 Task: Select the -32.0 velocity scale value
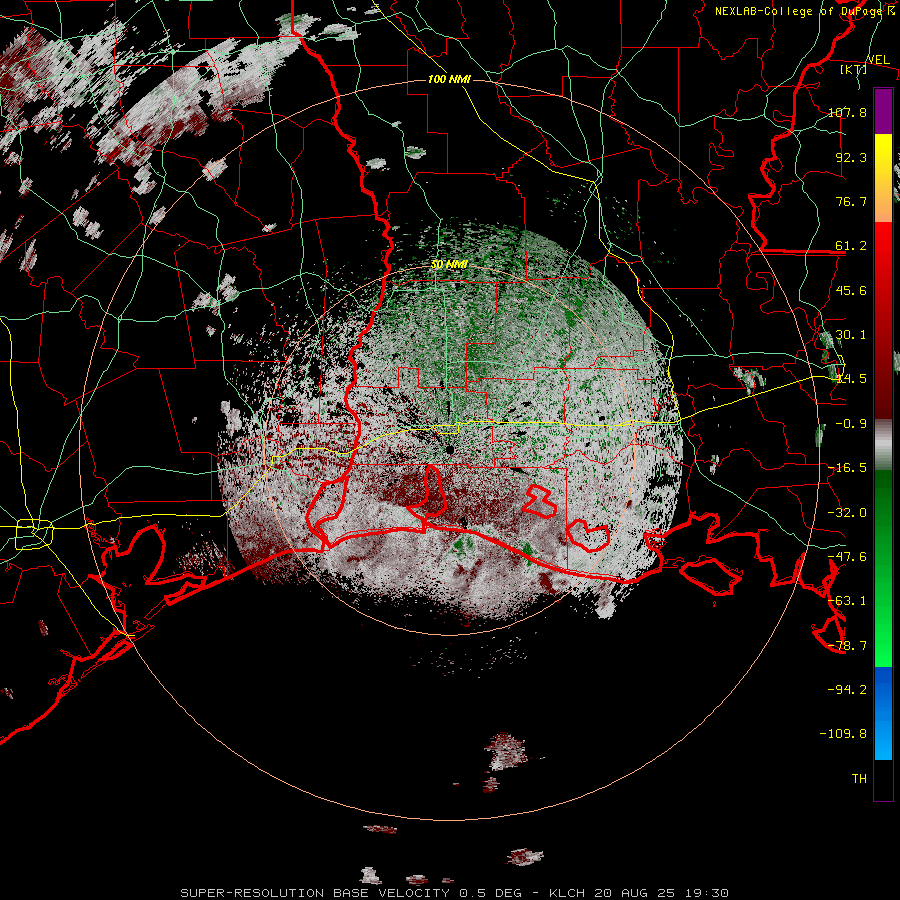[x=847, y=512]
